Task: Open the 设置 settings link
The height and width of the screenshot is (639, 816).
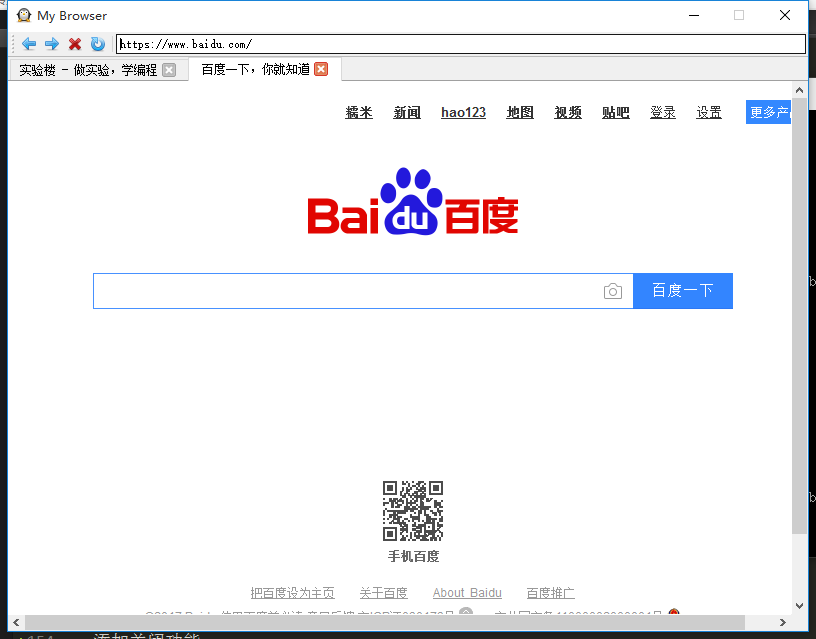Action: (709, 112)
